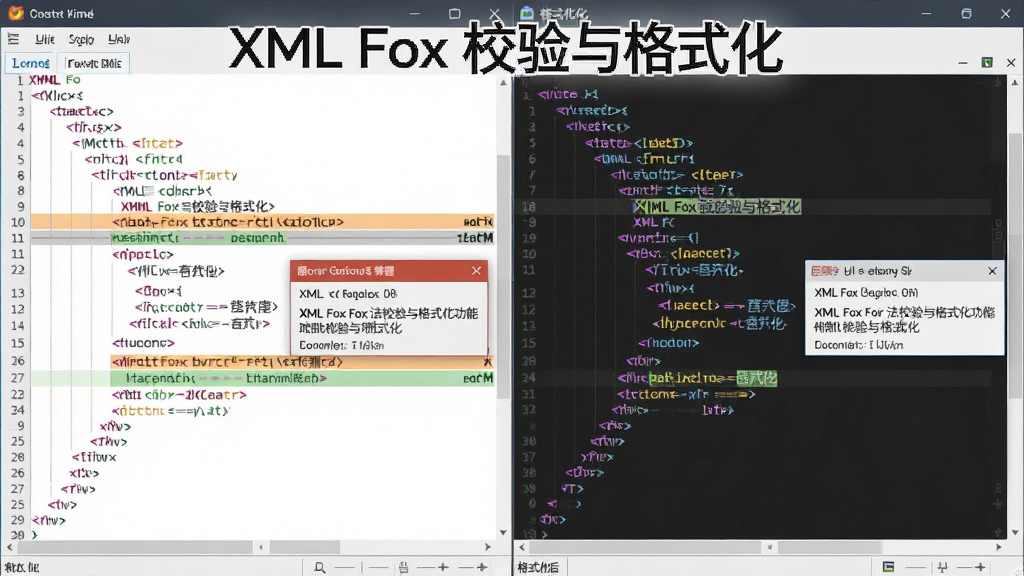
Task: Click the plus icon in right status bar
Action: (x=980, y=568)
